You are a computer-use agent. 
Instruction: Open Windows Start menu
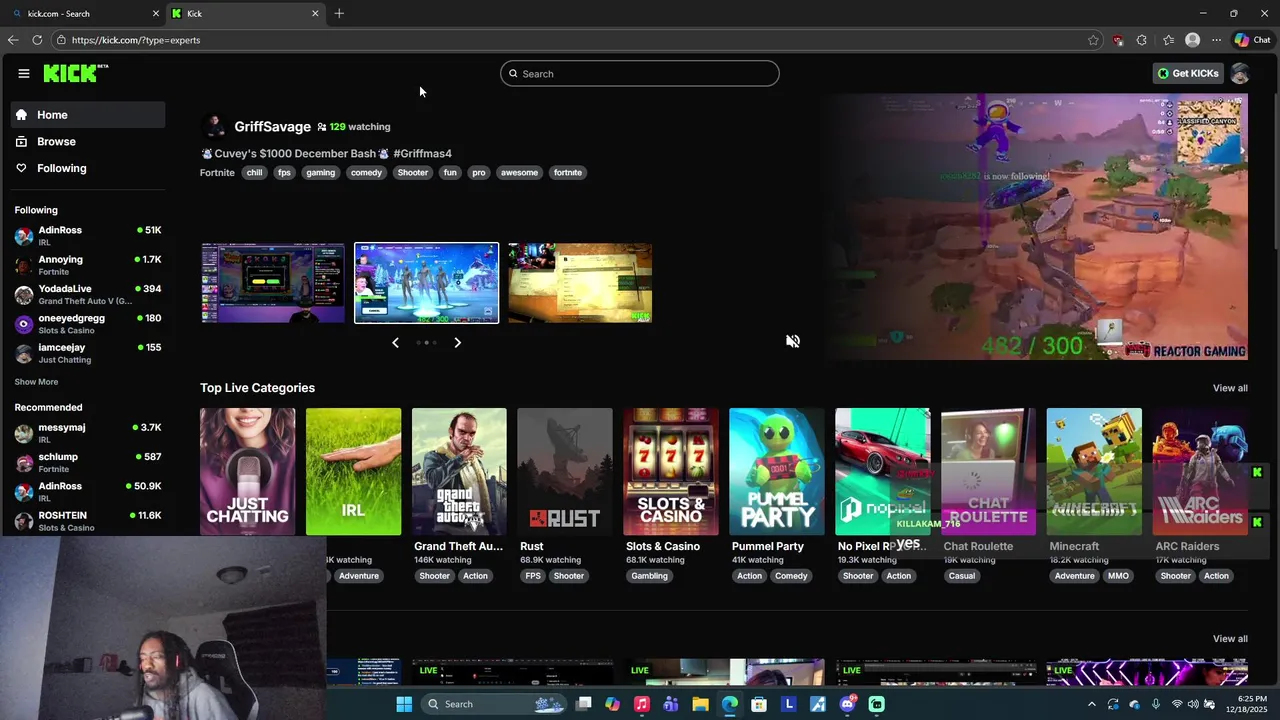click(404, 704)
